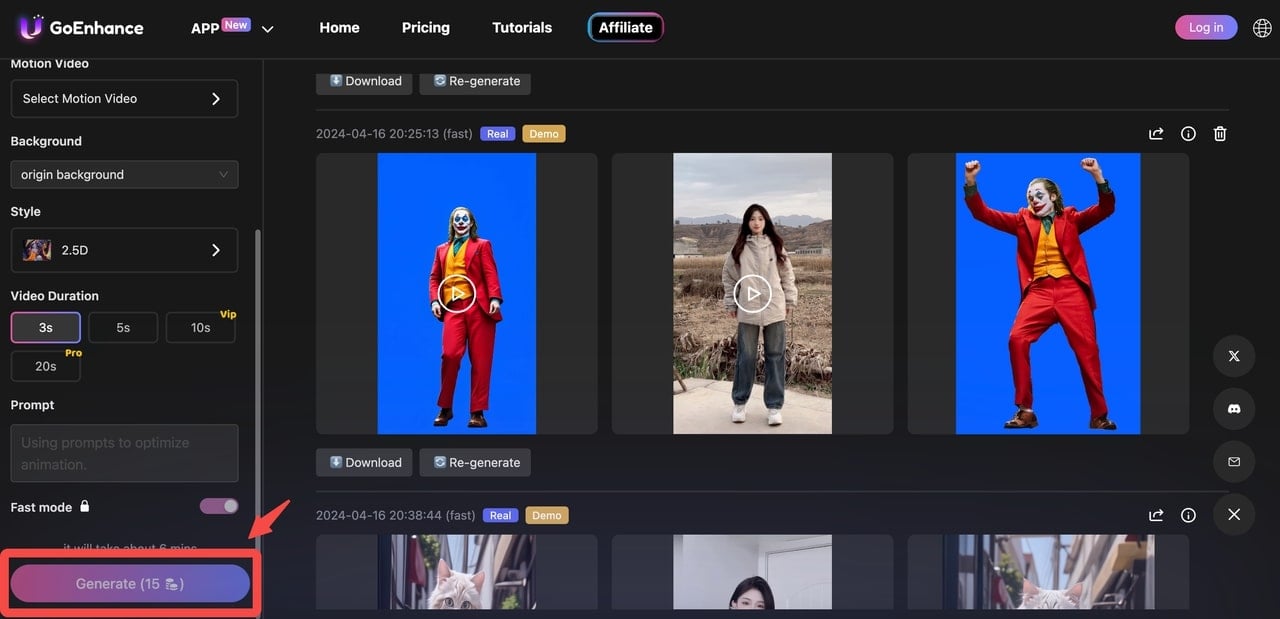Open the Pricing page

click(x=426, y=28)
